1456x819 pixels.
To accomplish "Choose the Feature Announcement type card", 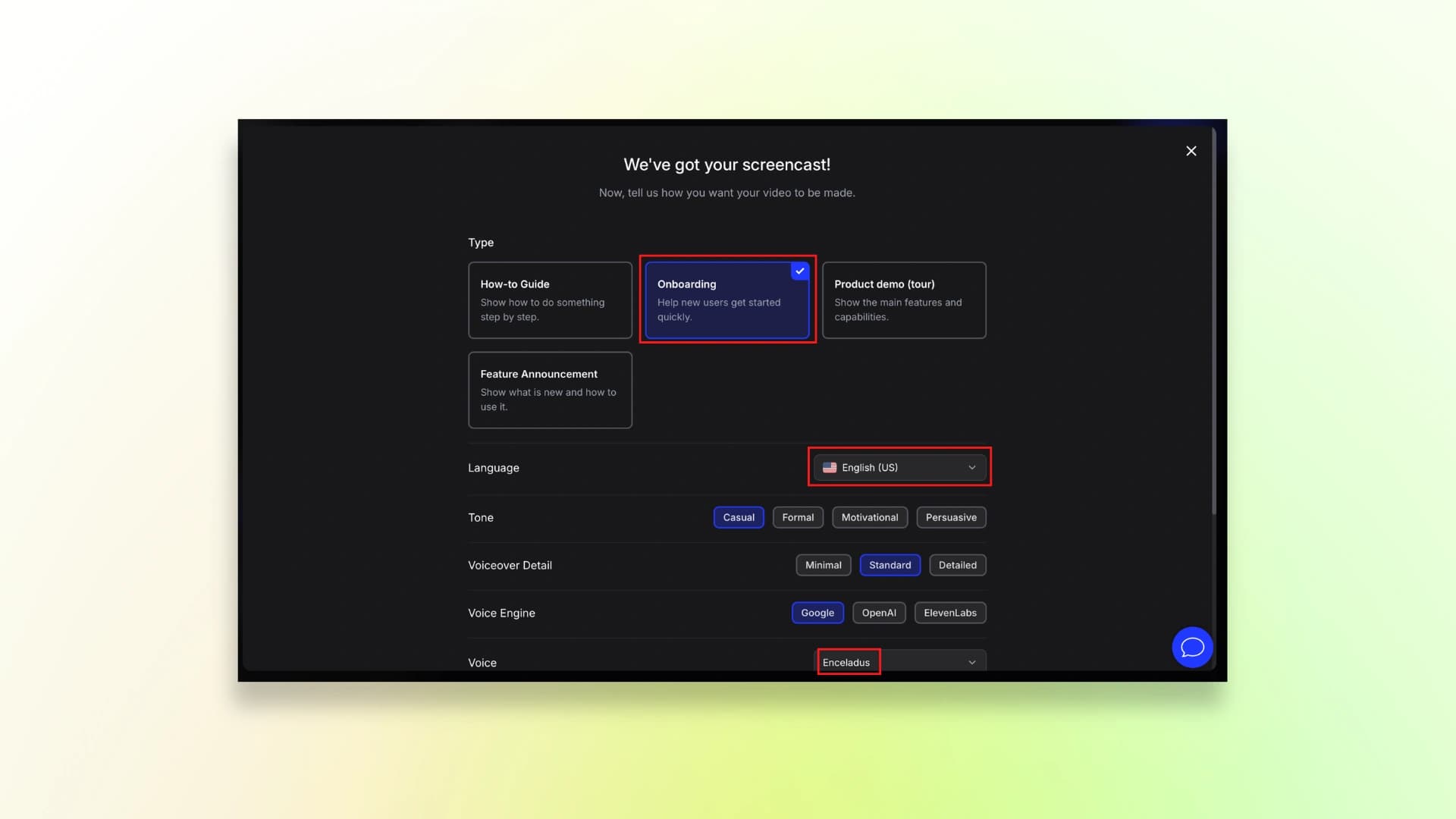I will coord(550,390).
